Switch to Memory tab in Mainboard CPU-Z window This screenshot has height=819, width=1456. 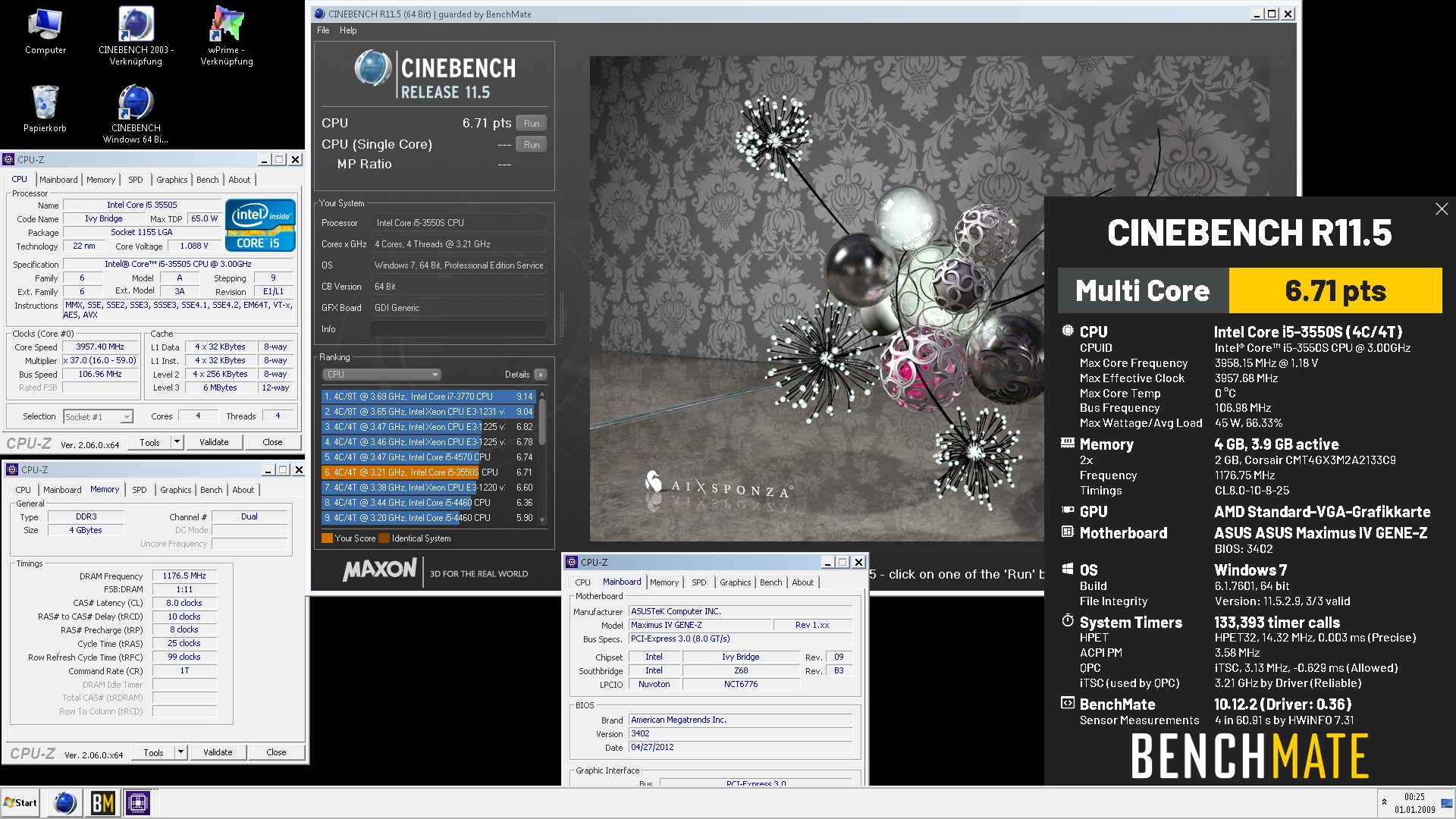(x=664, y=582)
